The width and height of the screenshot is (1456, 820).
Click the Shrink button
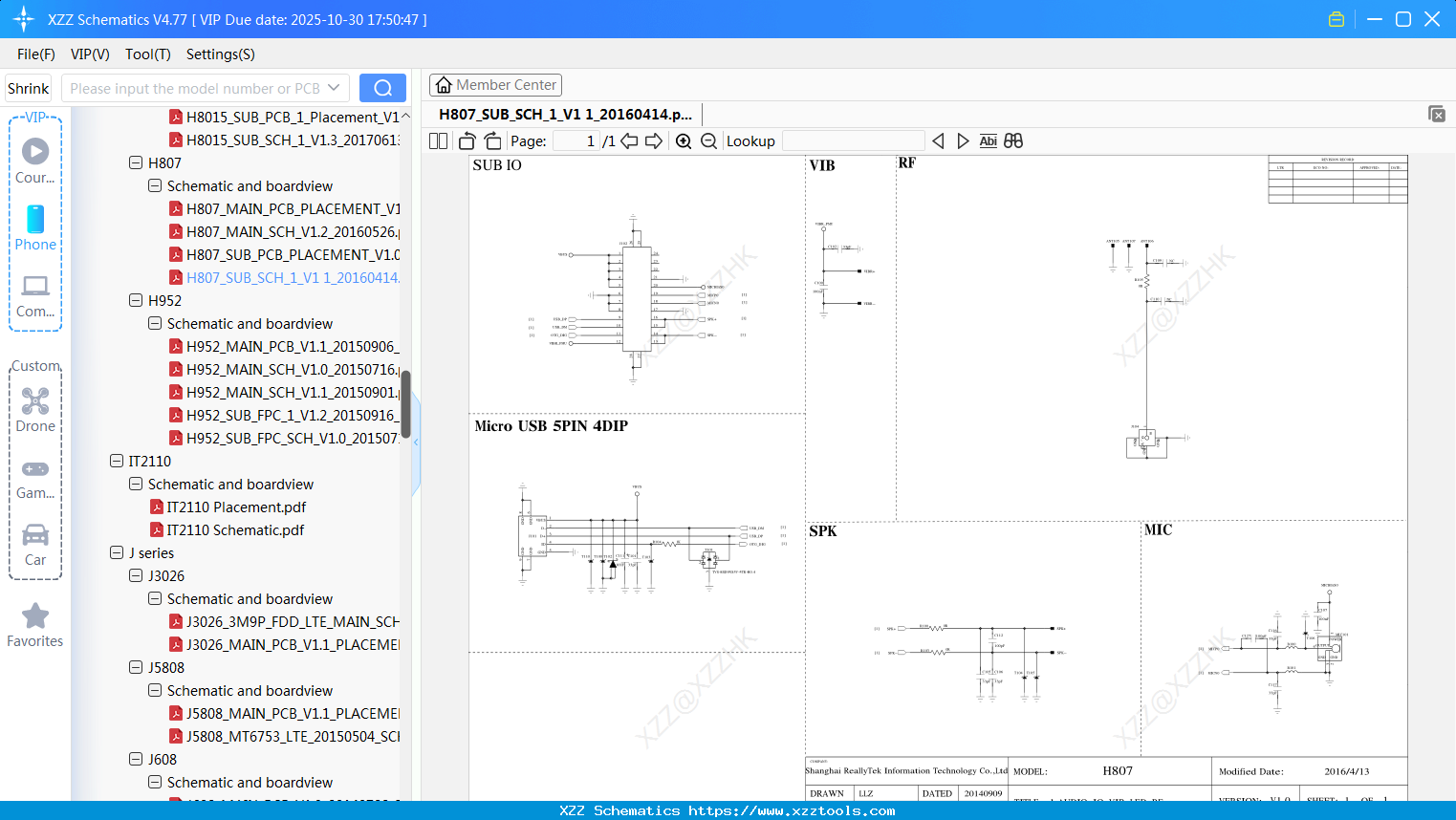tap(29, 88)
